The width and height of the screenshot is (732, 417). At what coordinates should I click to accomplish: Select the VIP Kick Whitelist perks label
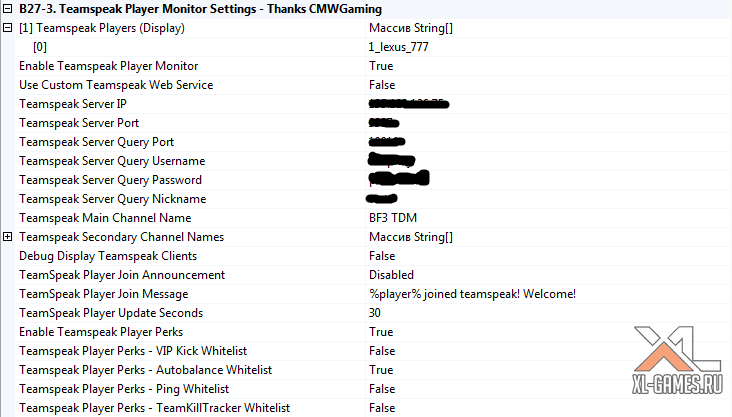[133, 351]
